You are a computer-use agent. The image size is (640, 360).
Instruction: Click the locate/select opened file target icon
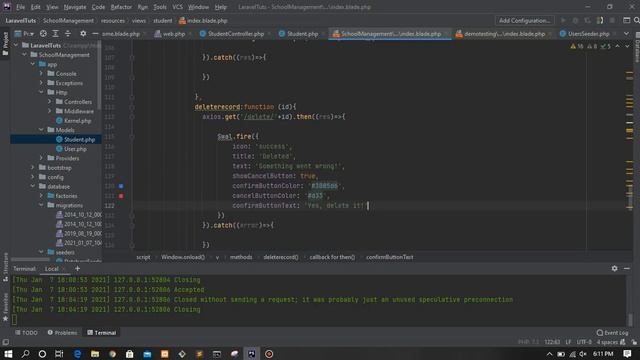click(43, 34)
